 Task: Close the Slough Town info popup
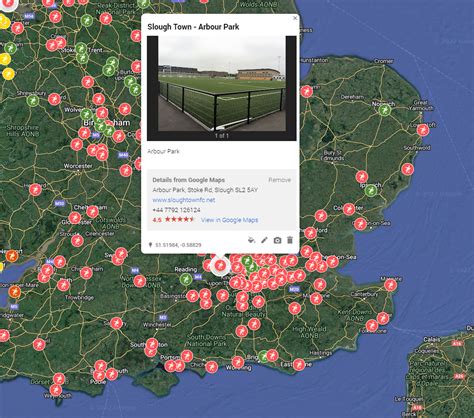point(295,18)
